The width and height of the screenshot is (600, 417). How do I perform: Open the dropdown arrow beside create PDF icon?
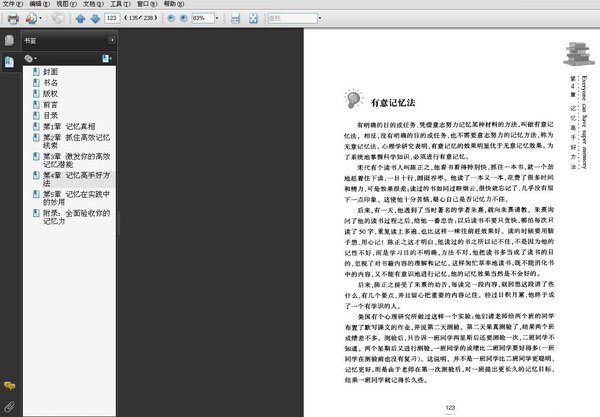pos(41,18)
